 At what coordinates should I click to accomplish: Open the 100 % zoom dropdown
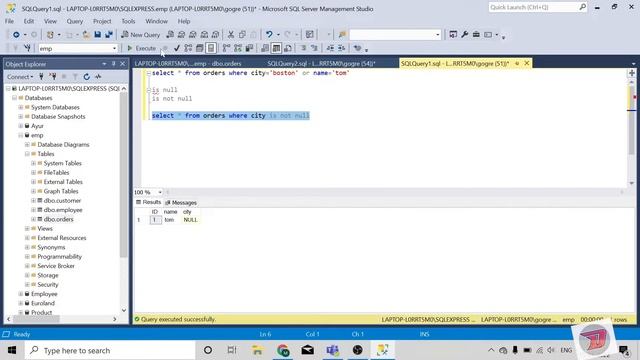pos(160,192)
